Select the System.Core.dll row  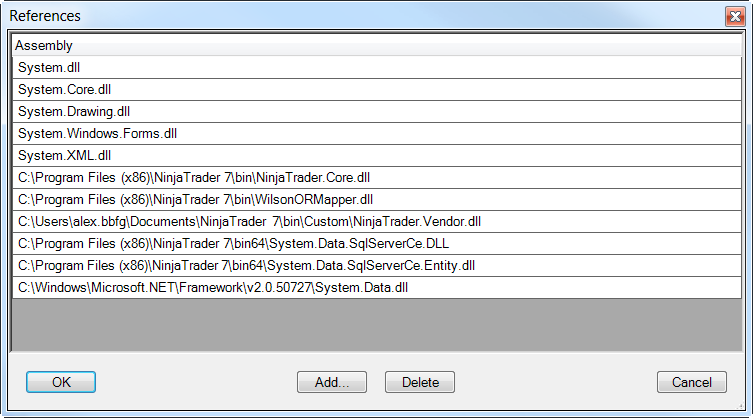(377, 90)
